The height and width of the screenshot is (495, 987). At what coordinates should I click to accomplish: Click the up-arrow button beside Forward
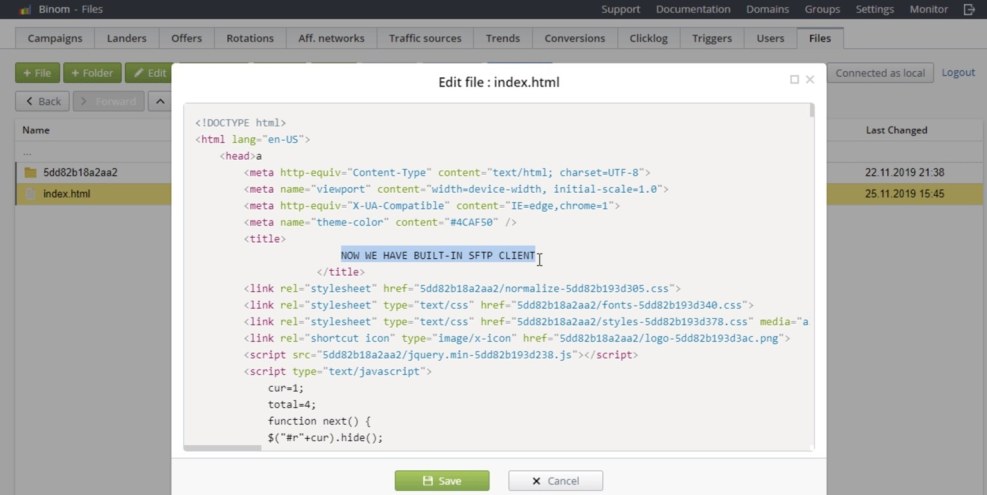pyautogui.click(x=159, y=101)
